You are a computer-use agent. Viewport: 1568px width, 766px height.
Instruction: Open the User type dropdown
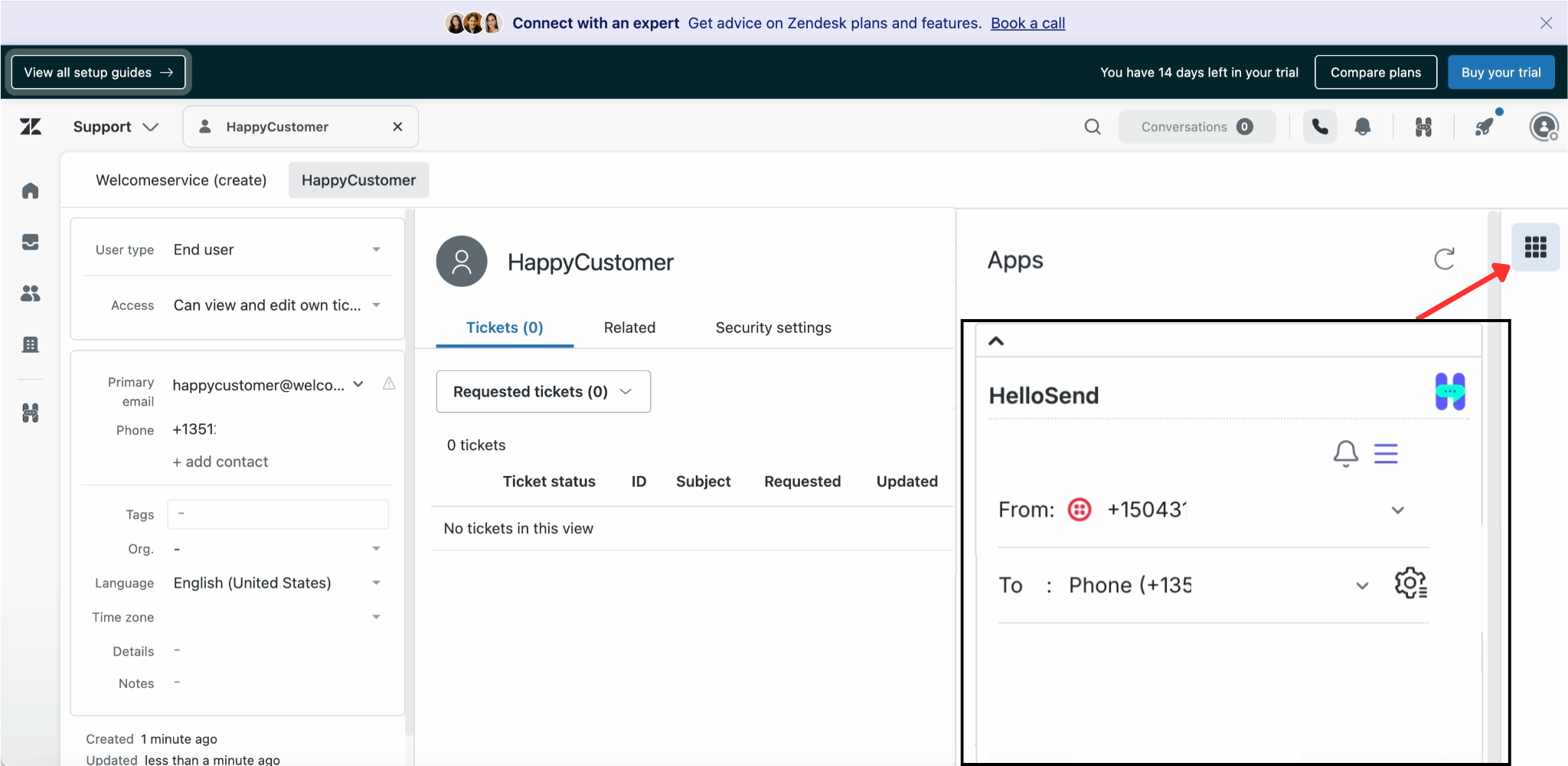point(276,249)
